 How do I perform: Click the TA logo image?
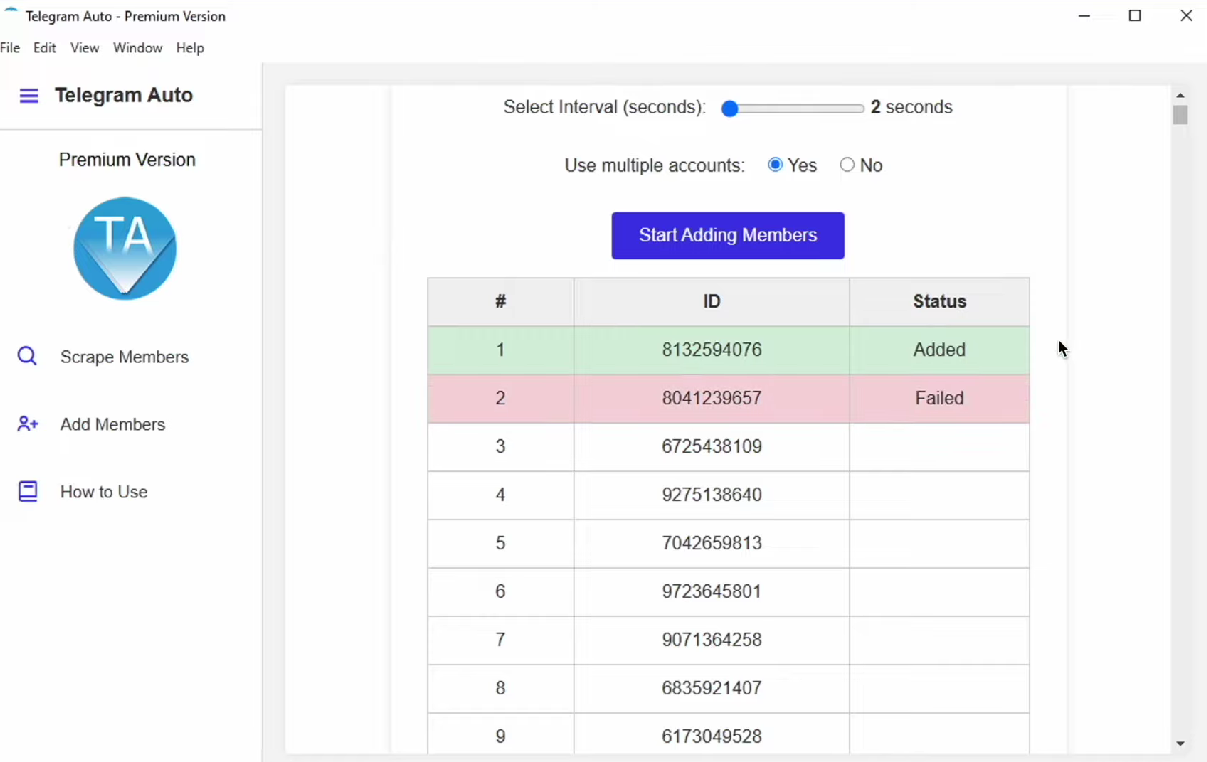pyautogui.click(x=125, y=249)
